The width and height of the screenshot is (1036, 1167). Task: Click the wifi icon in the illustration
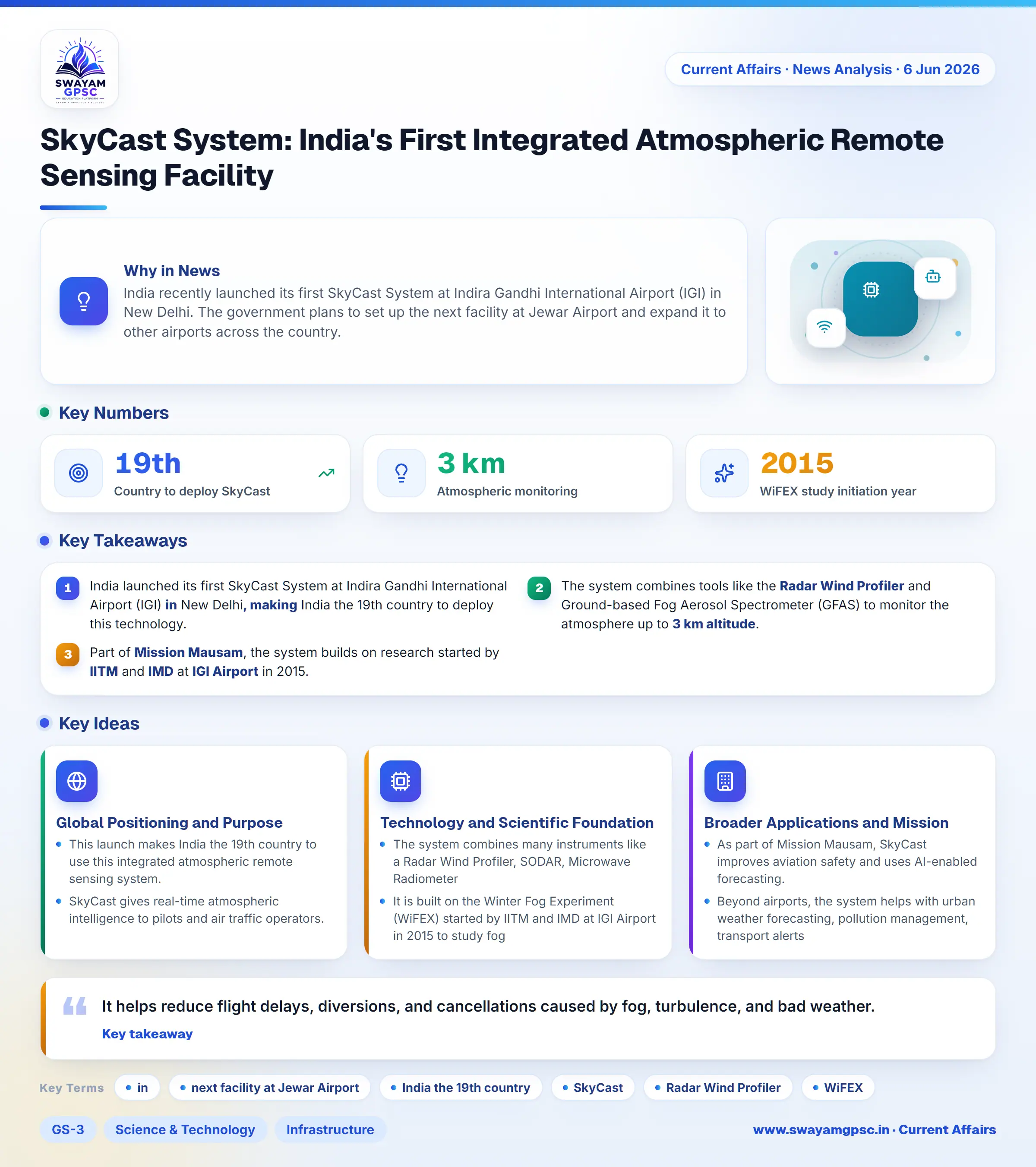[x=824, y=327]
